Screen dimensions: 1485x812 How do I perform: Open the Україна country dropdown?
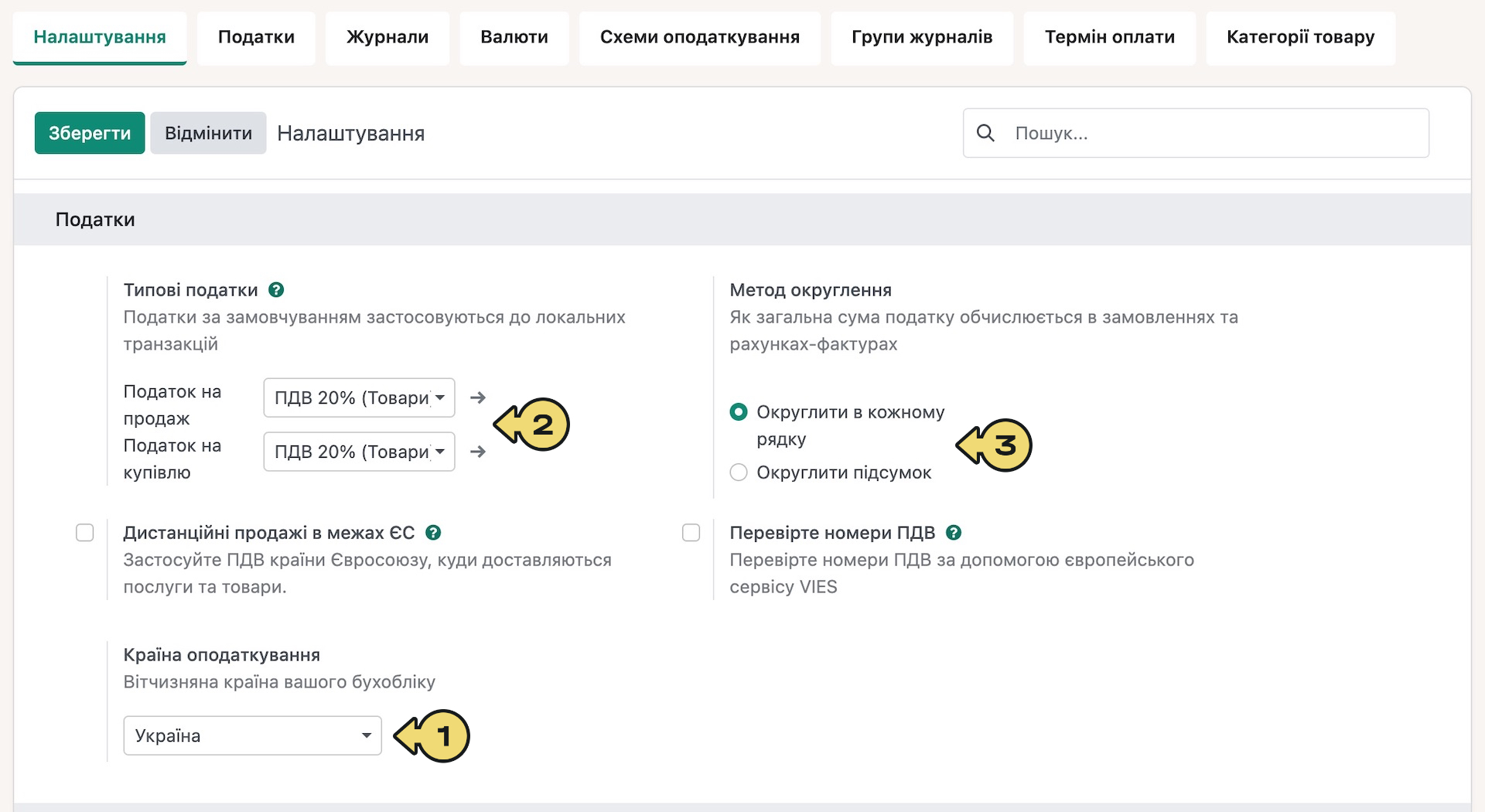click(x=253, y=735)
